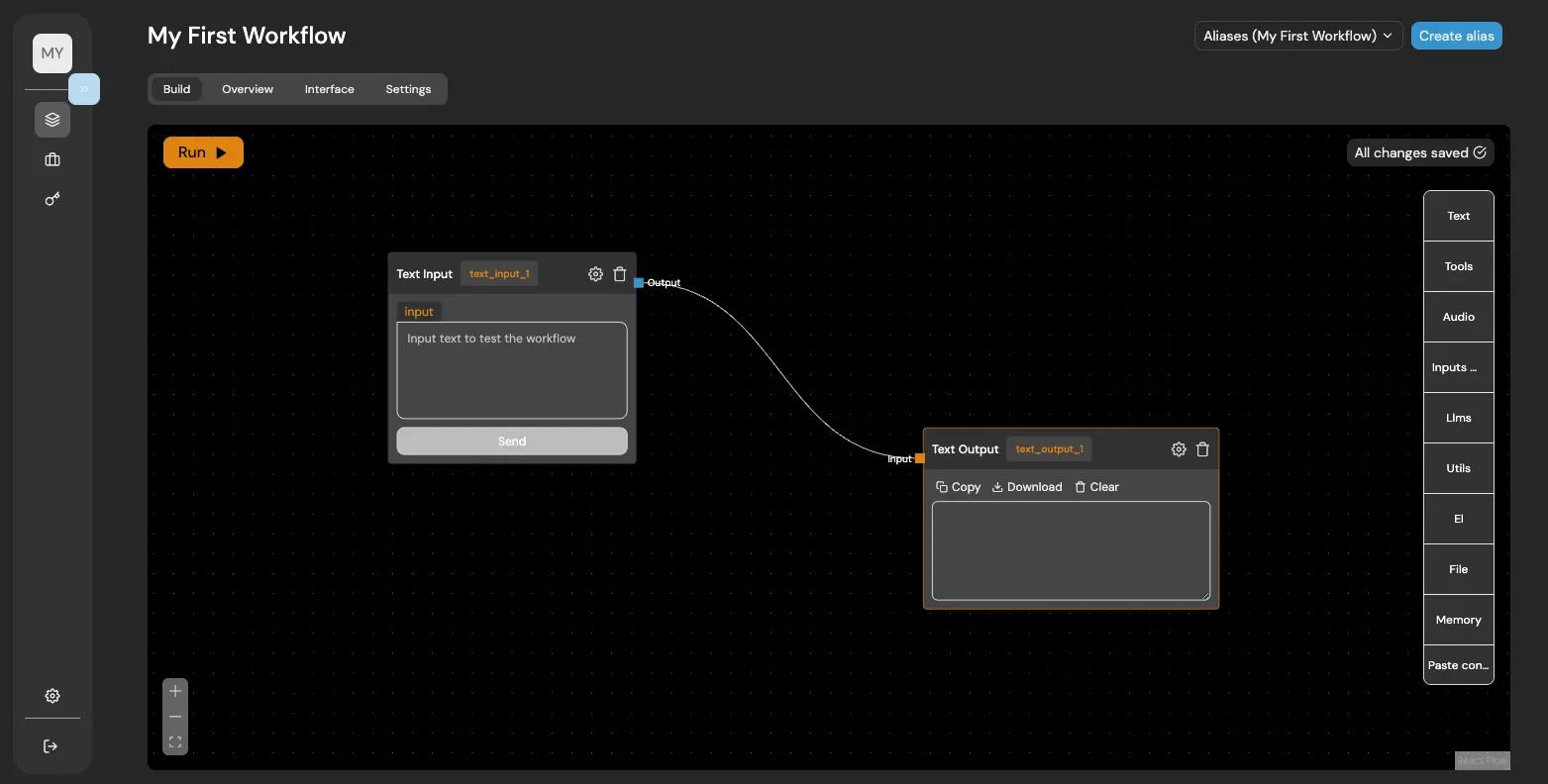Switch to the Overview tab

248,89
